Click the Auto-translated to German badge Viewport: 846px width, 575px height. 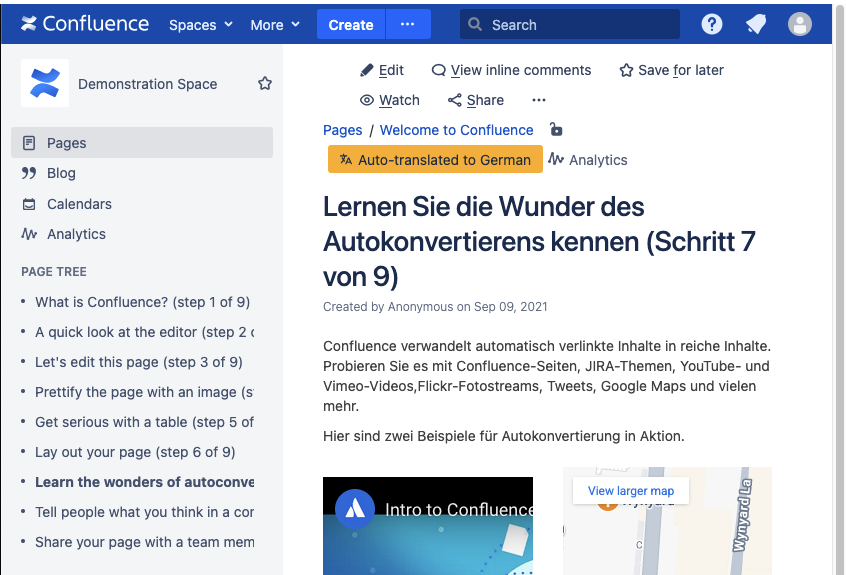click(x=435, y=160)
